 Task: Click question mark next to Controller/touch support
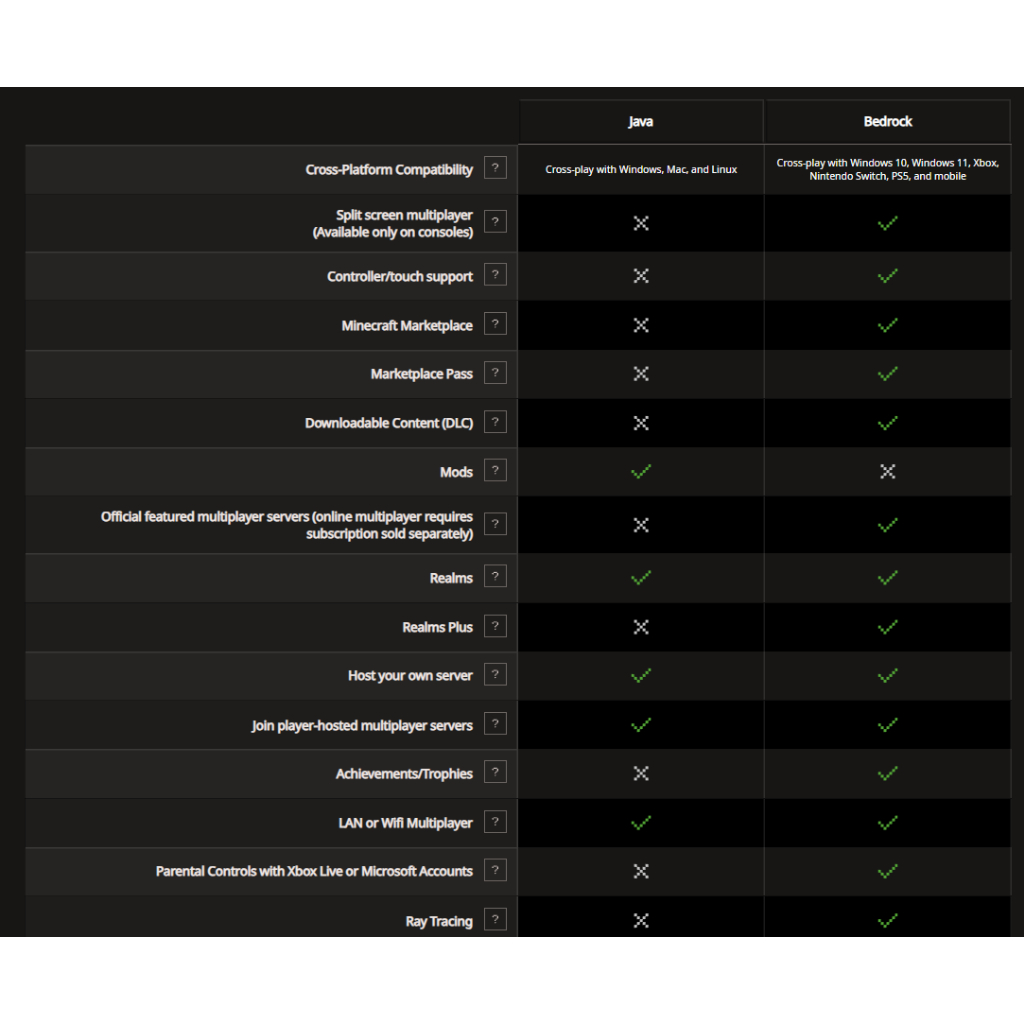(x=495, y=275)
